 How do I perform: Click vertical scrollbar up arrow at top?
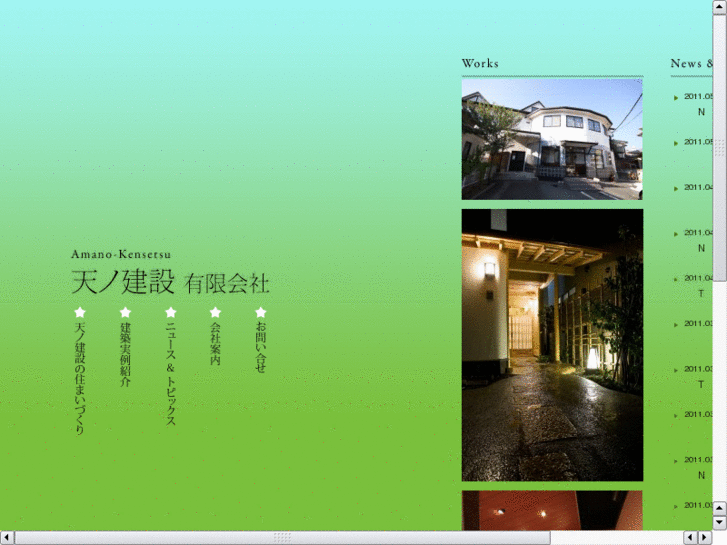click(x=720, y=7)
